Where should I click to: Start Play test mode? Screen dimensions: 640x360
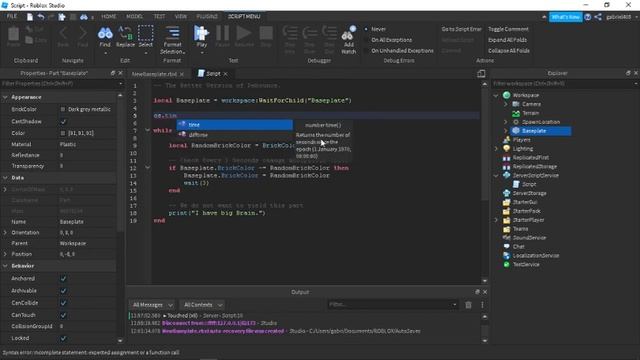(202, 33)
